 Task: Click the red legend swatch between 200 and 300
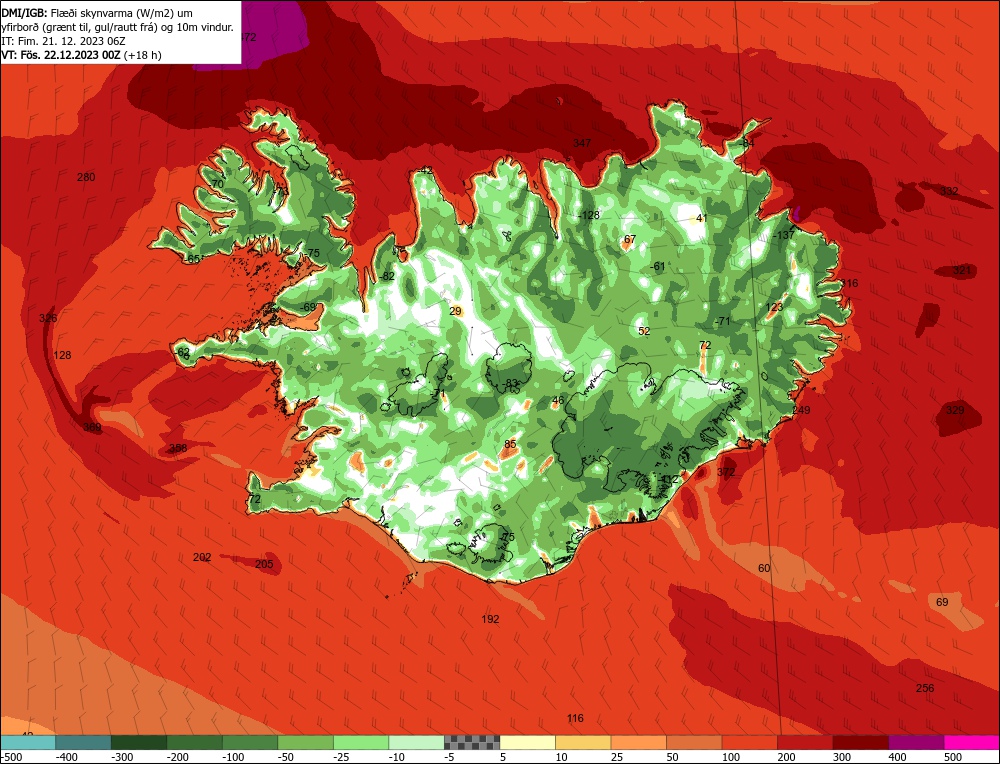pyautogui.click(x=805, y=742)
